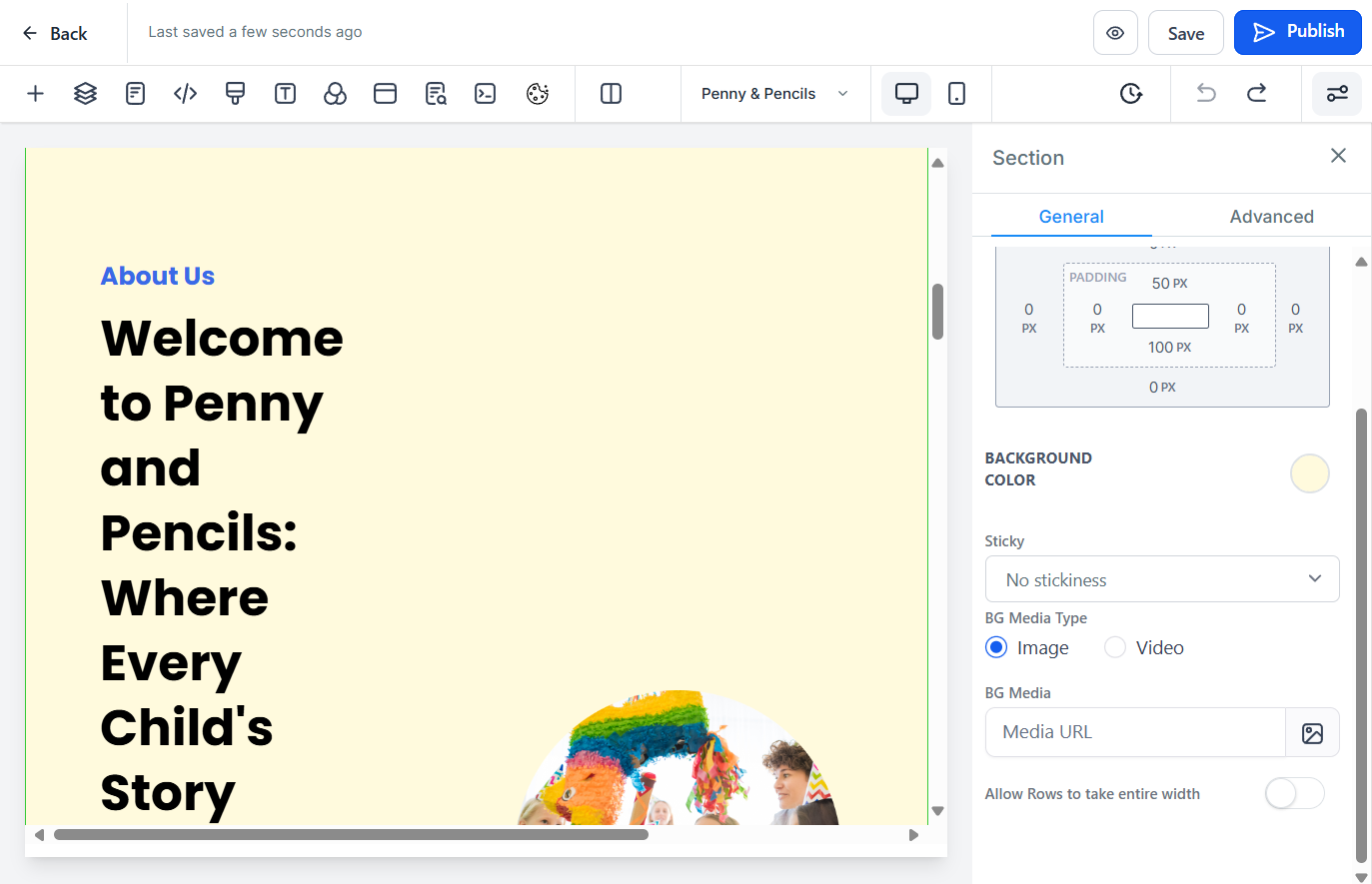Open version history clock icon
The width and height of the screenshot is (1372, 884).
tap(1131, 94)
